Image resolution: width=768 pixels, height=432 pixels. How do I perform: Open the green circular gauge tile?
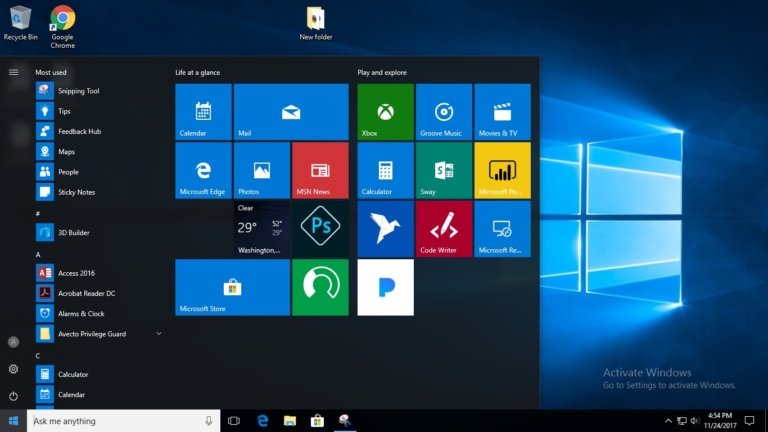[320, 288]
